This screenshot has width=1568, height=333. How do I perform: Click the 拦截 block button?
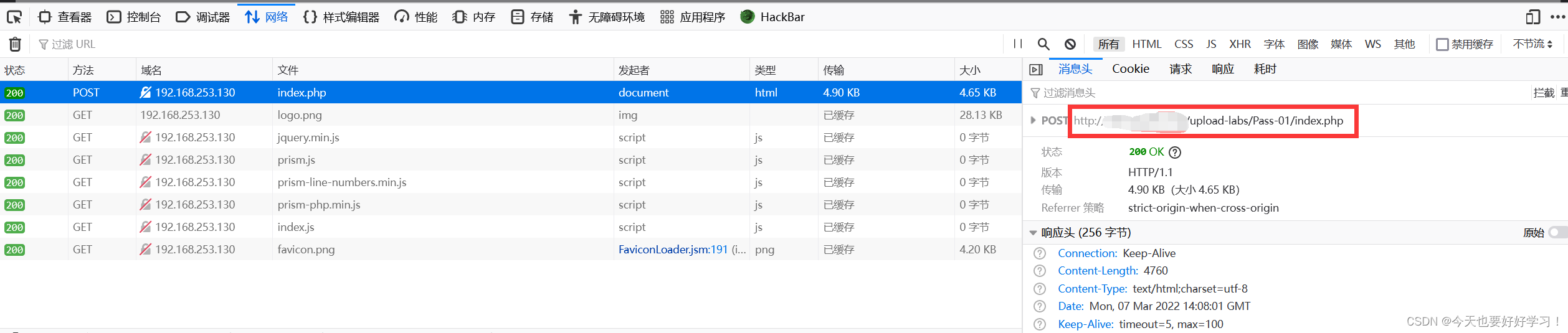[x=1544, y=93]
